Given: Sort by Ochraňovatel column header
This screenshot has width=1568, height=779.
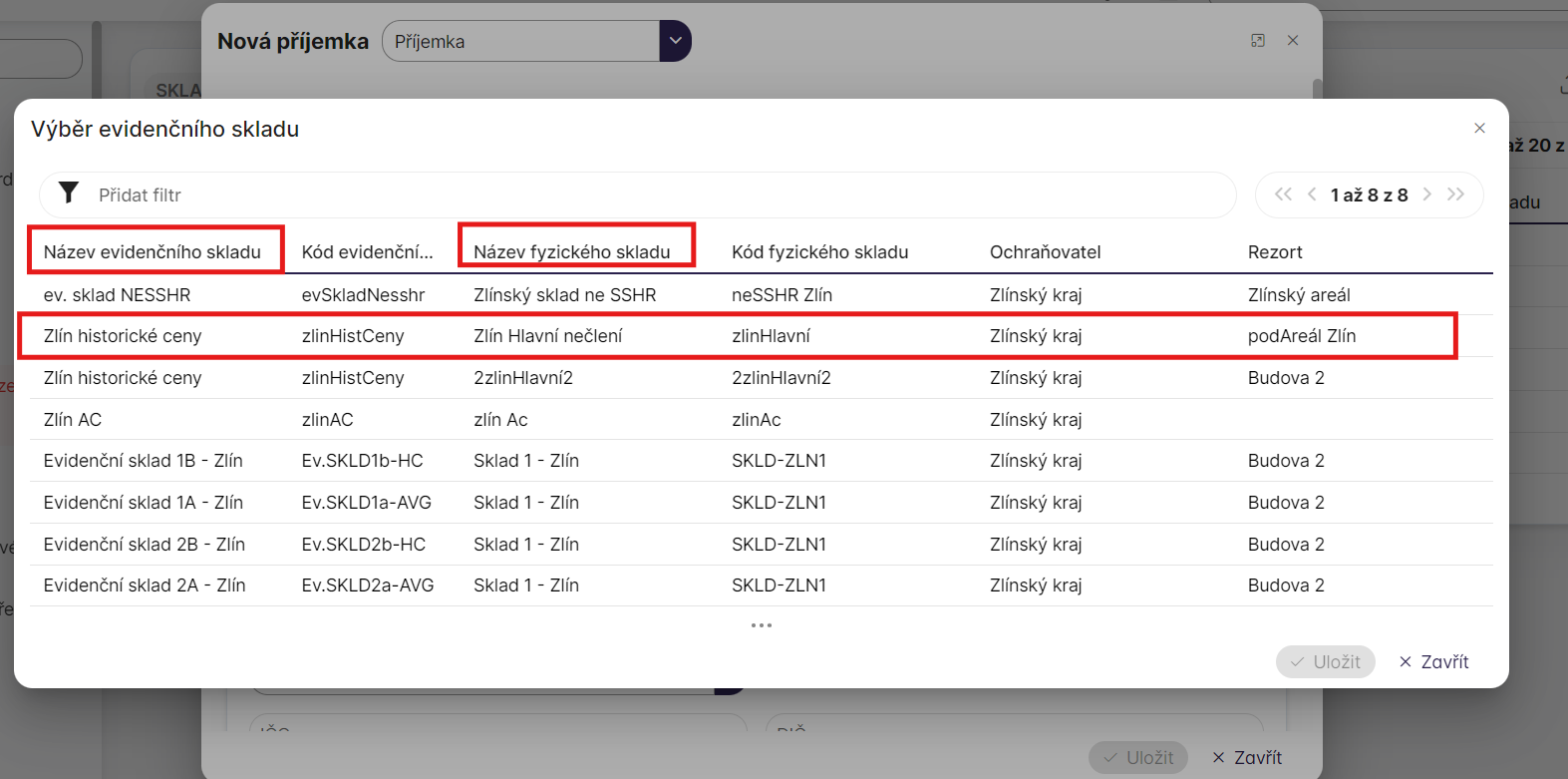Looking at the screenshot, I should coord(1045,252).
